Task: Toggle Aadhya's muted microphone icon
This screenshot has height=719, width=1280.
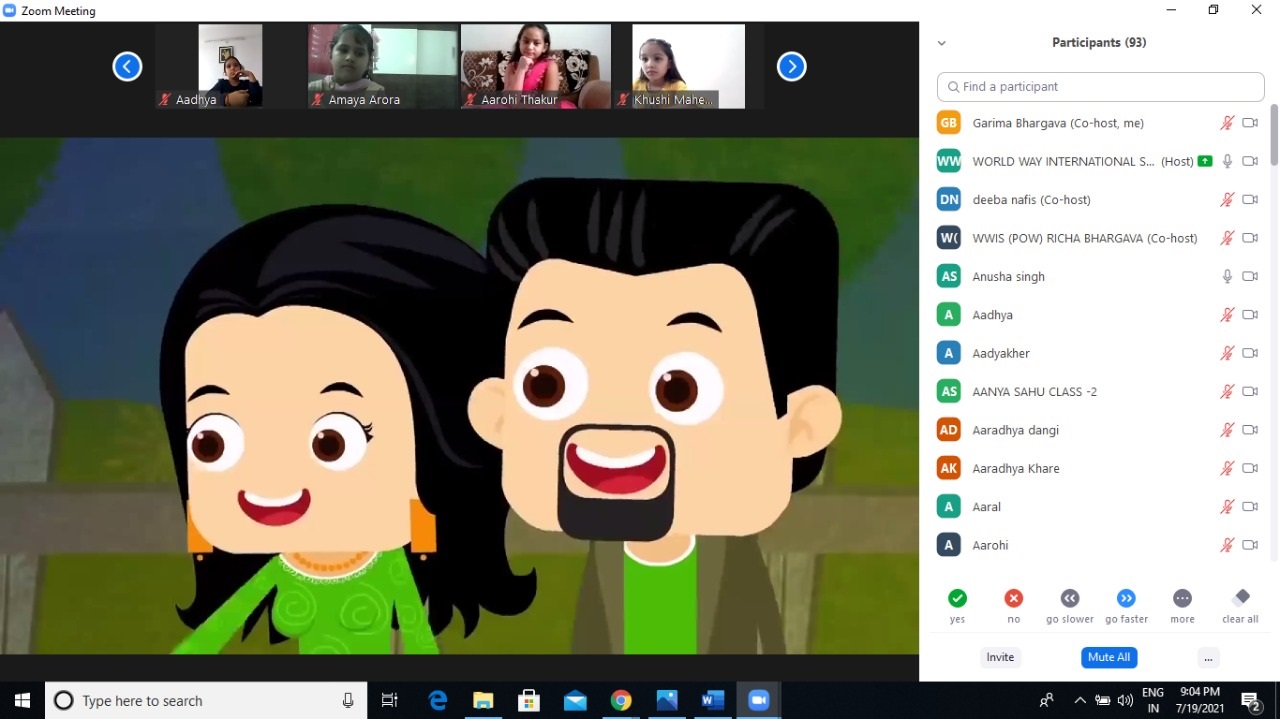Action: pyautogui.click(x=1227, y=315)
